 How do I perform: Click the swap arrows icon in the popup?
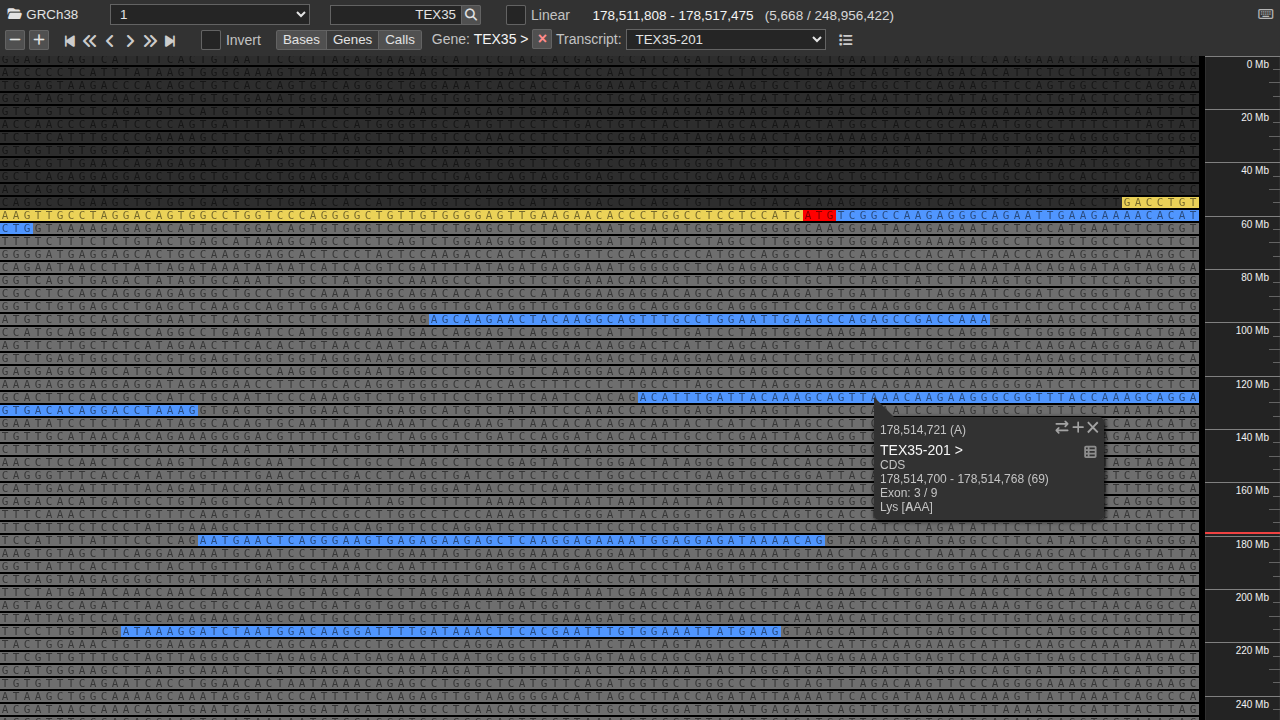[x=1062, y=428]
